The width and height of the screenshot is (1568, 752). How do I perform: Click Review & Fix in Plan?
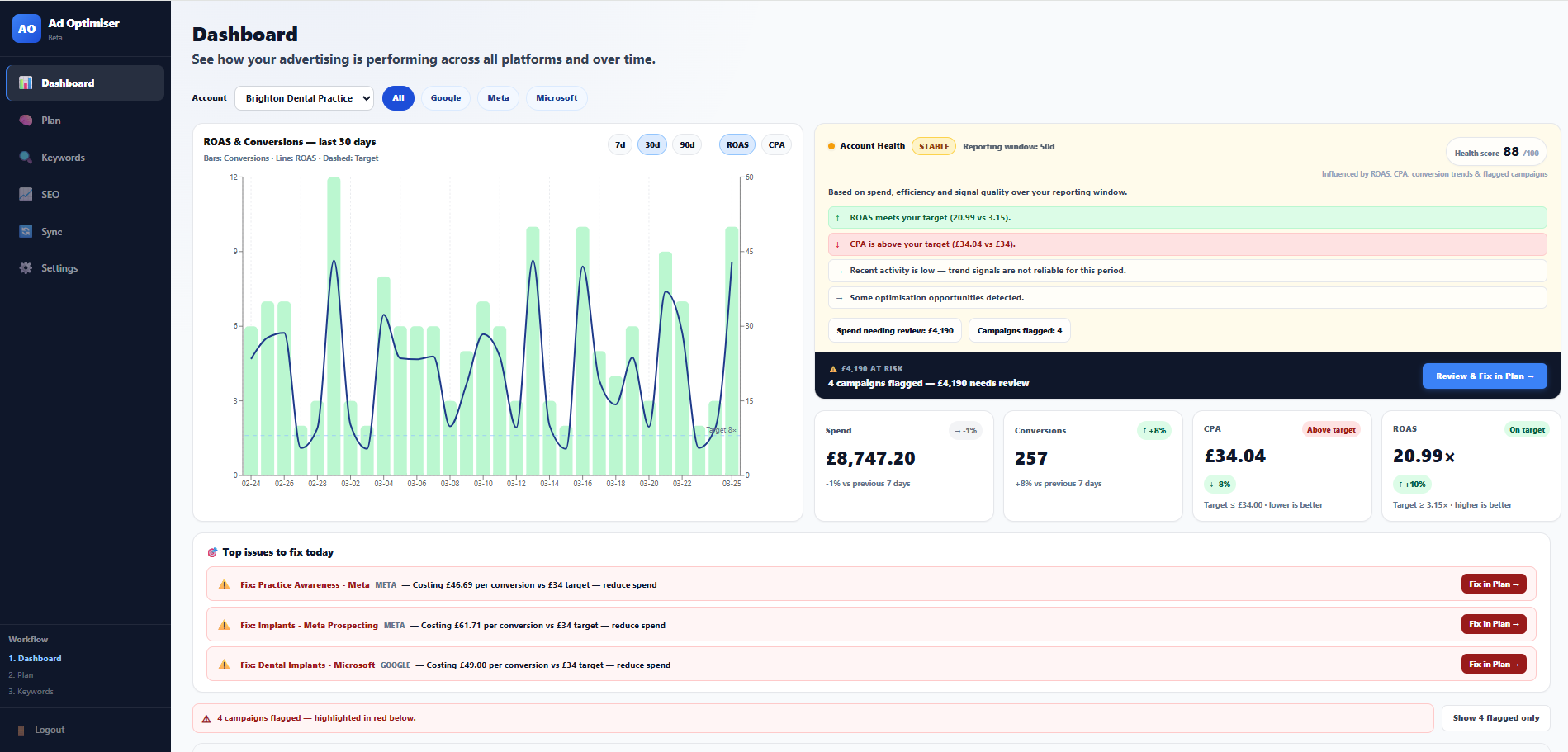click(1484, 376)
